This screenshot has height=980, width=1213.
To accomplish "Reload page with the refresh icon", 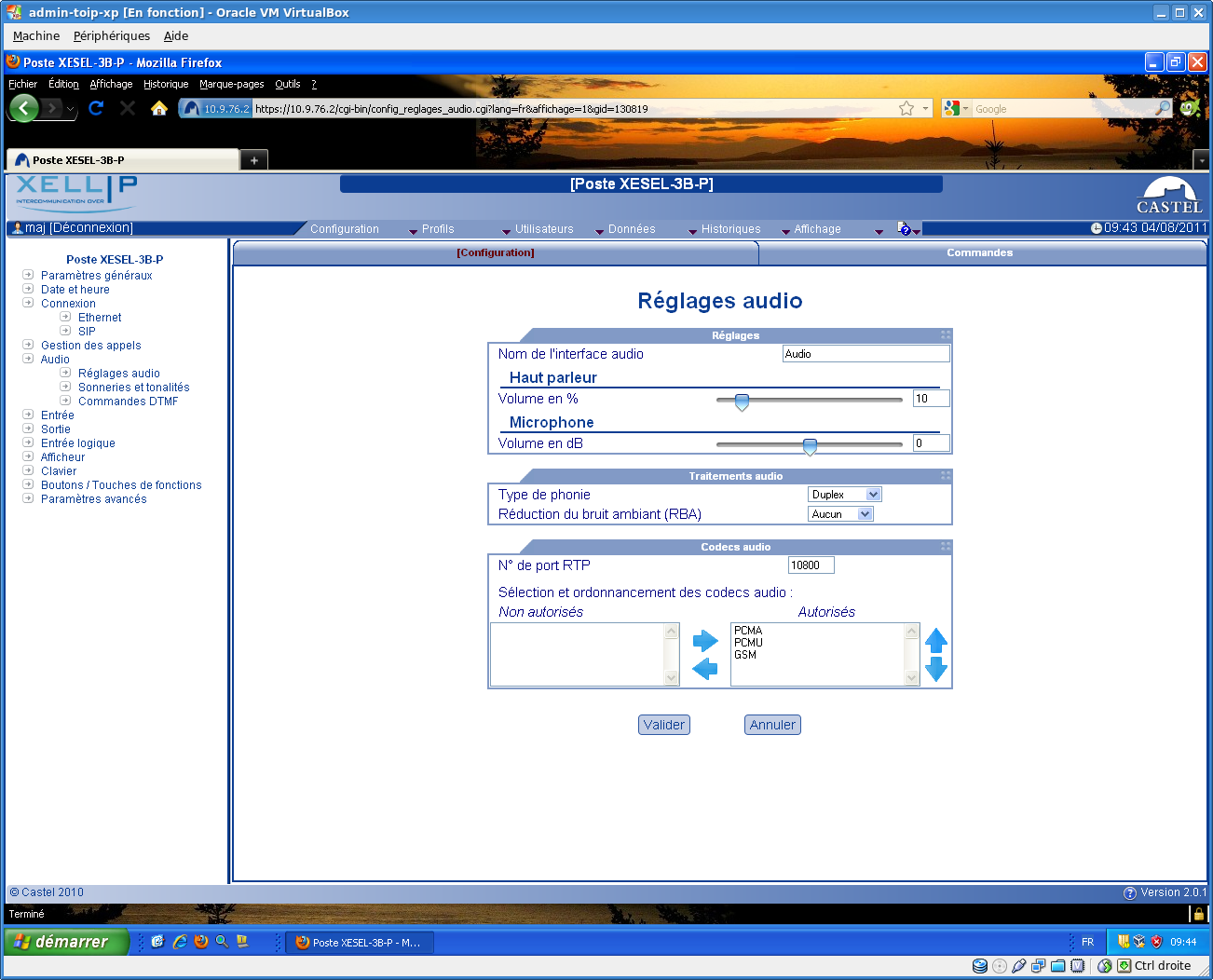I will click(96, 108).
